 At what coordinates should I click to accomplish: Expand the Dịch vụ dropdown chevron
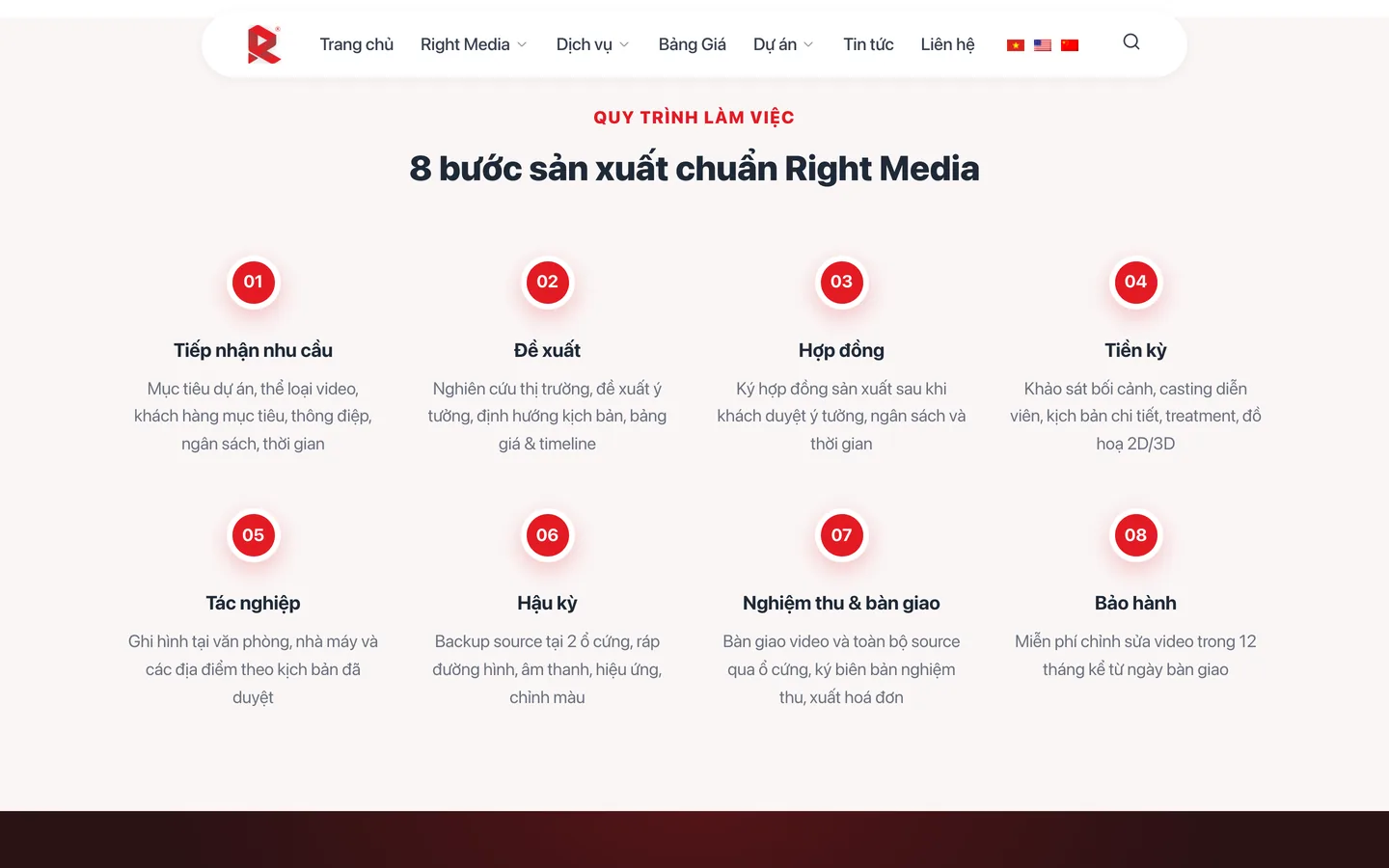[x=624, y=45]
